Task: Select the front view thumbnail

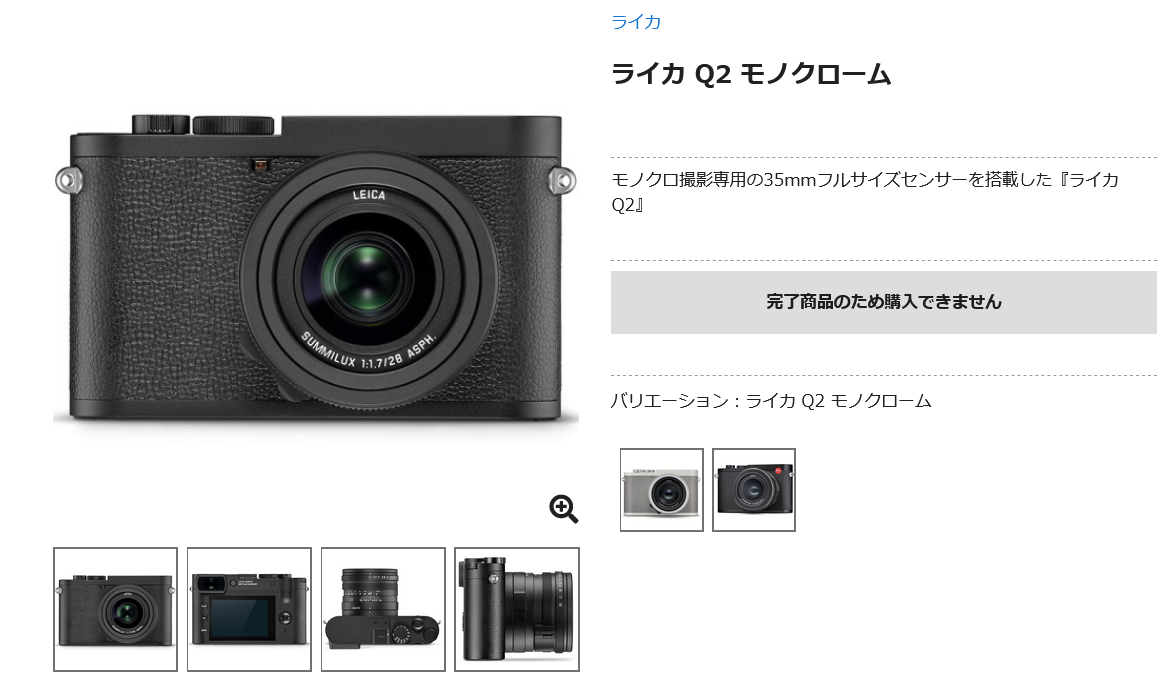Action: [115, 610]
